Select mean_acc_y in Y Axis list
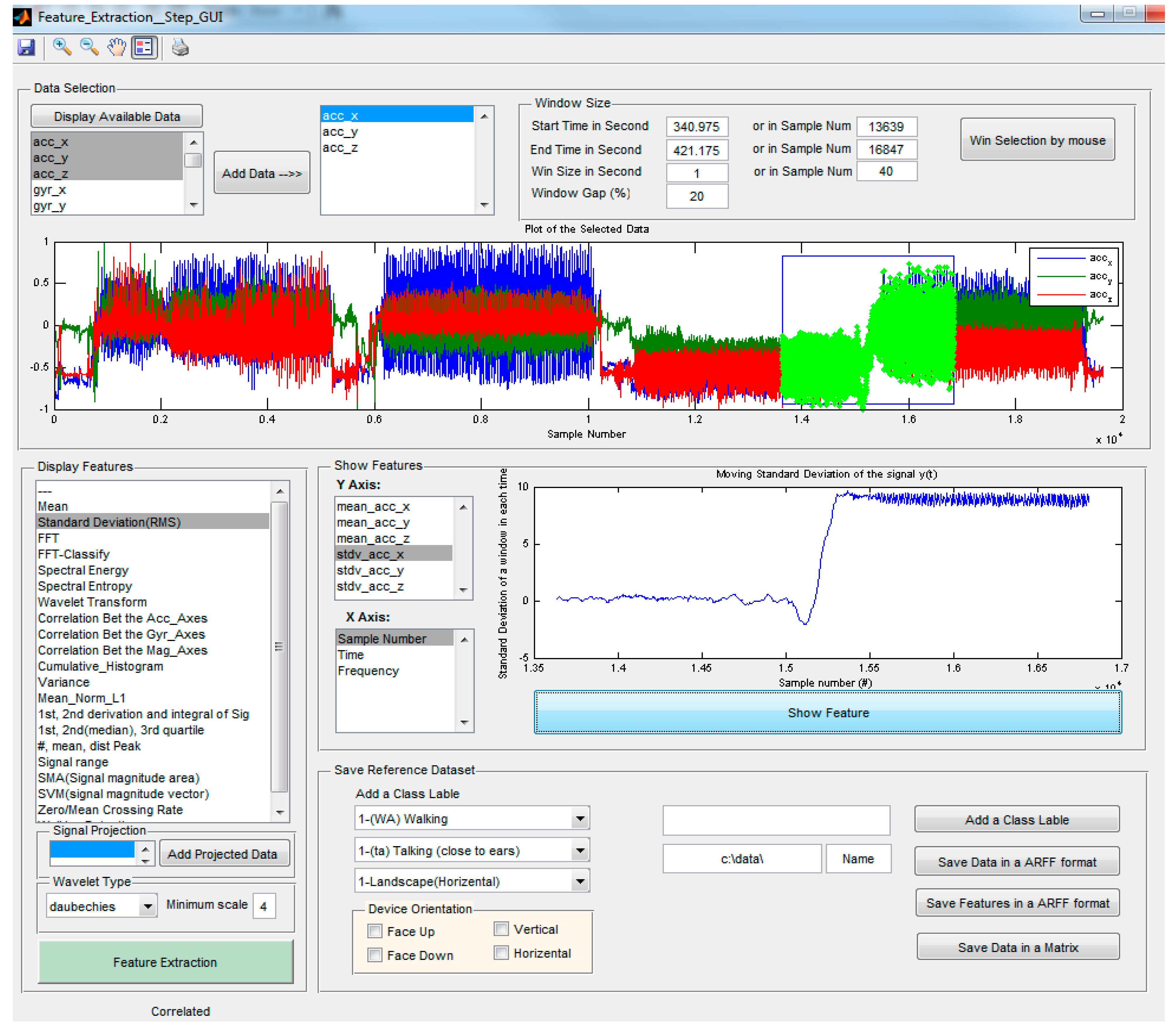The image size is (1169, 1036). (x=394, y=522)
